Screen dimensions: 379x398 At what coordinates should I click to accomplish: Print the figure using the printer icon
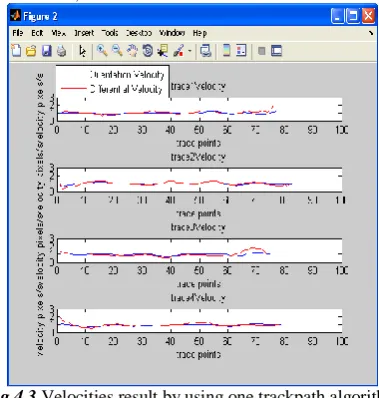(61, 51)
